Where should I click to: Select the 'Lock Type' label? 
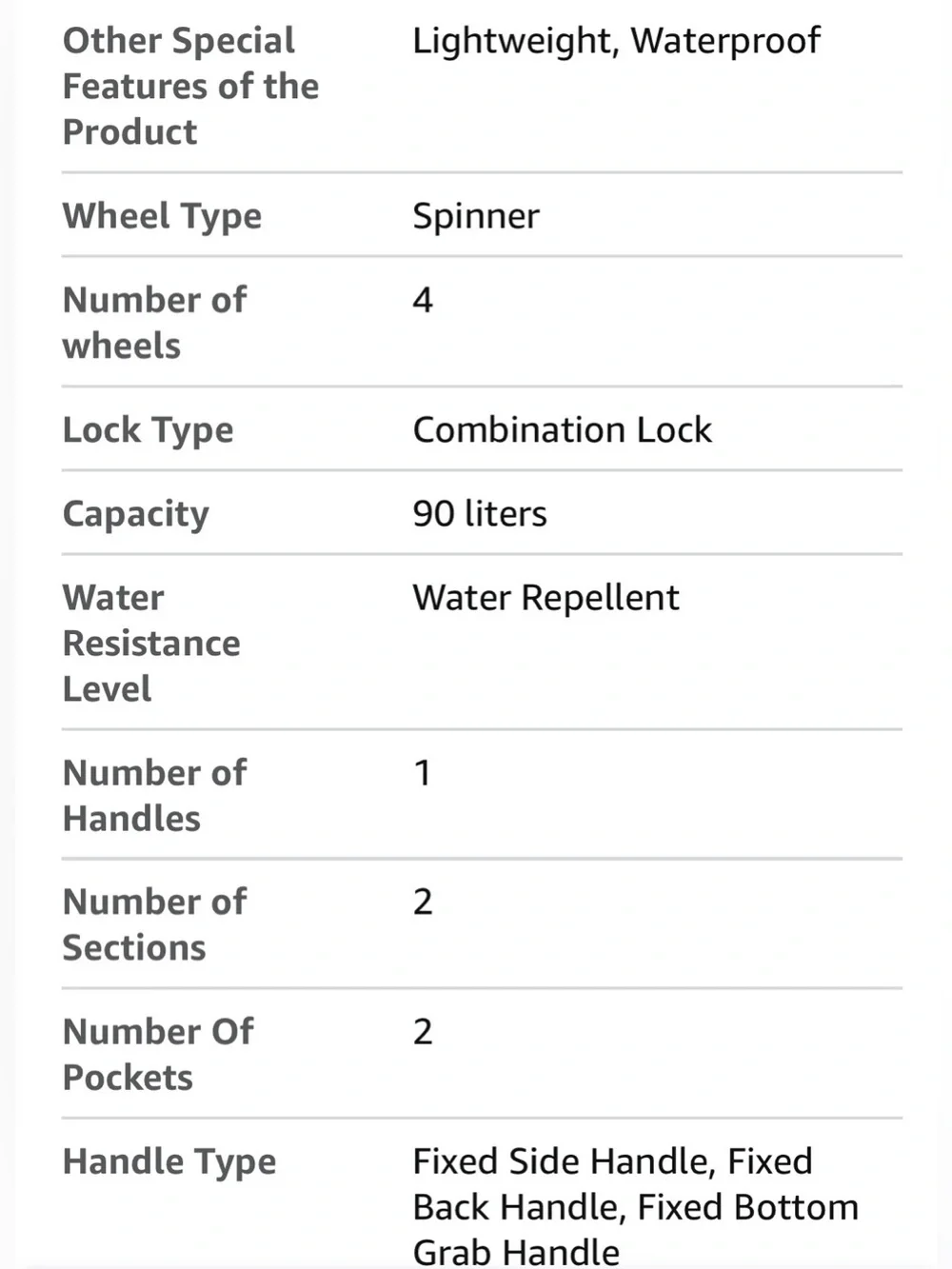click(x=148, y=430)
